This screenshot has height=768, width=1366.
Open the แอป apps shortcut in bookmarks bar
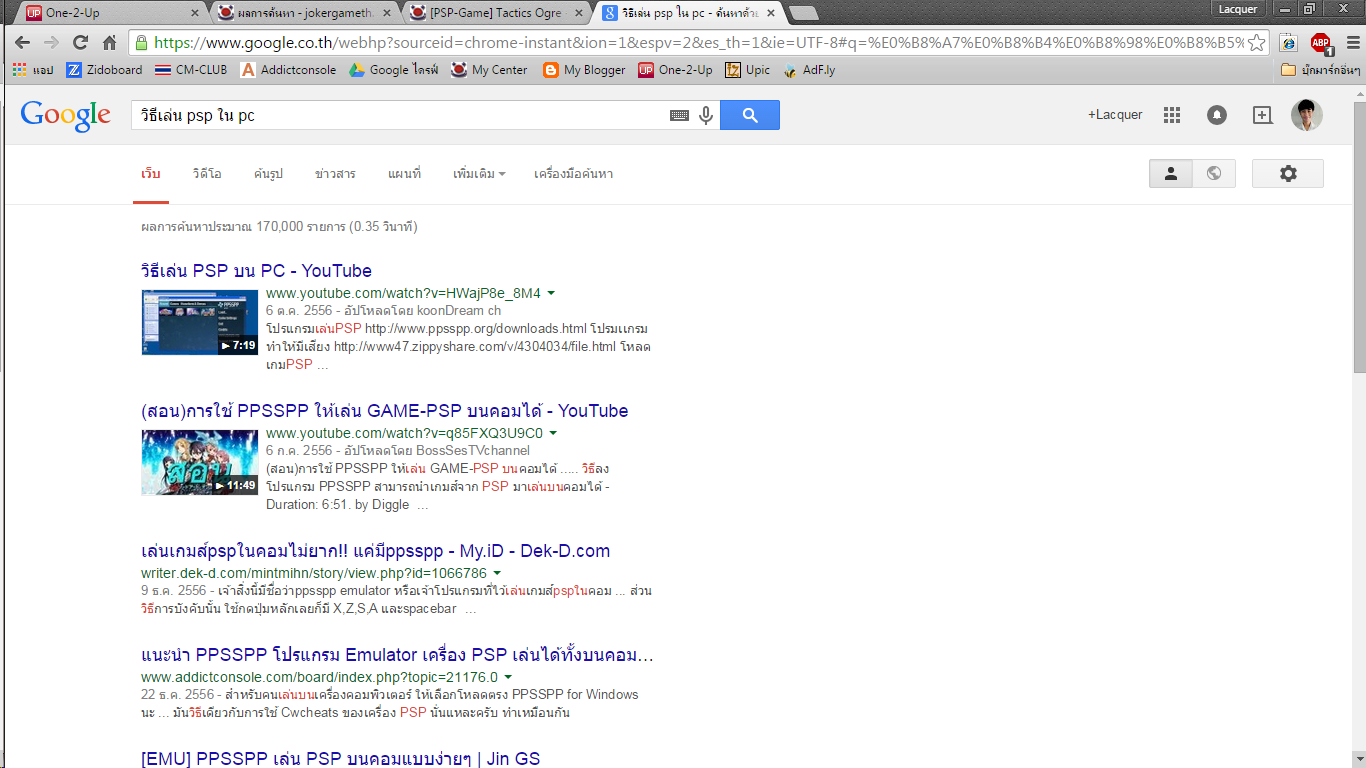coord(33,70)
